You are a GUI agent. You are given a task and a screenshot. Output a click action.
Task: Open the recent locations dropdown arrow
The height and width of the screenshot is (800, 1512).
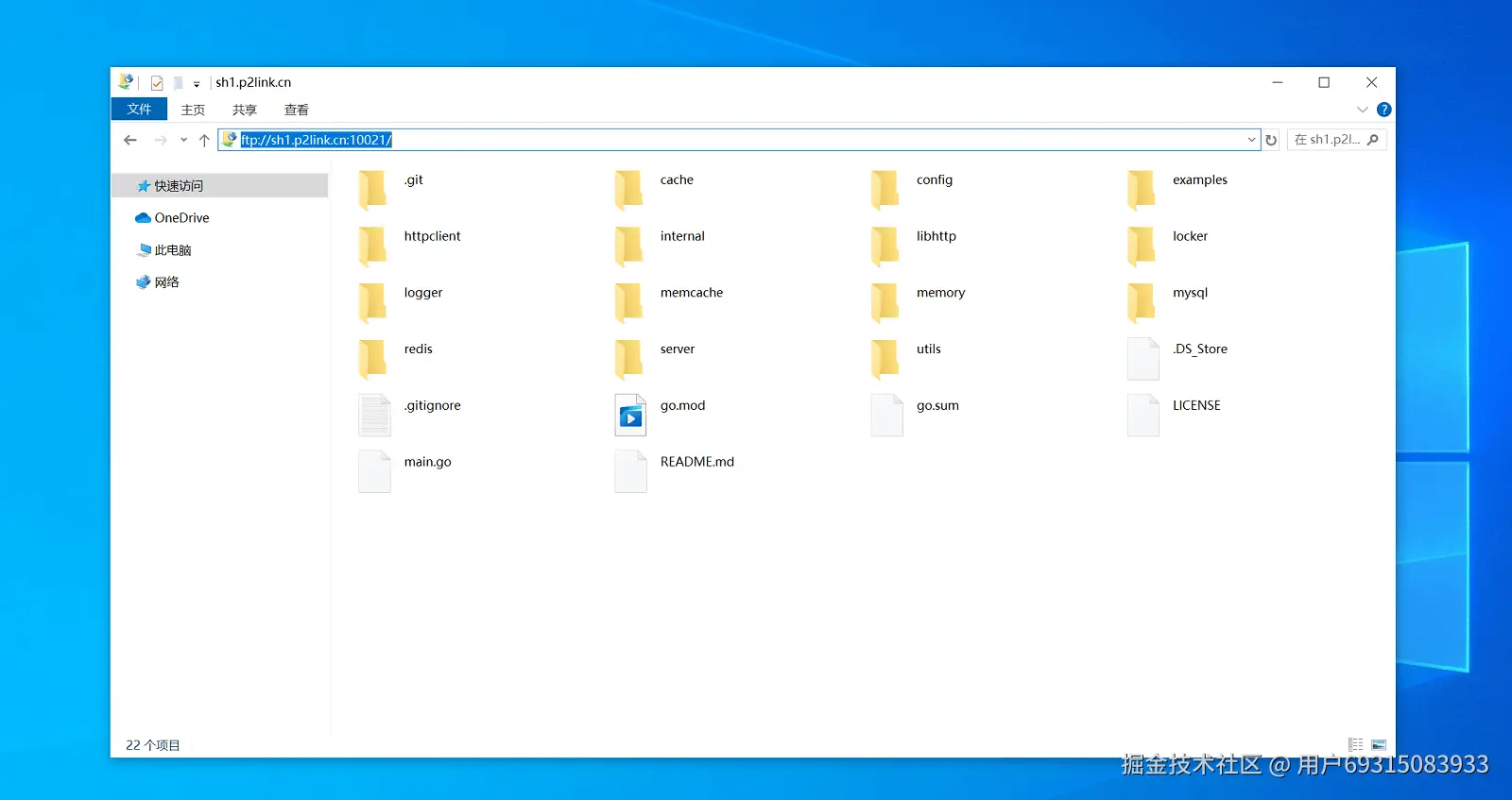pyautogui.click(x=183, y=140)
